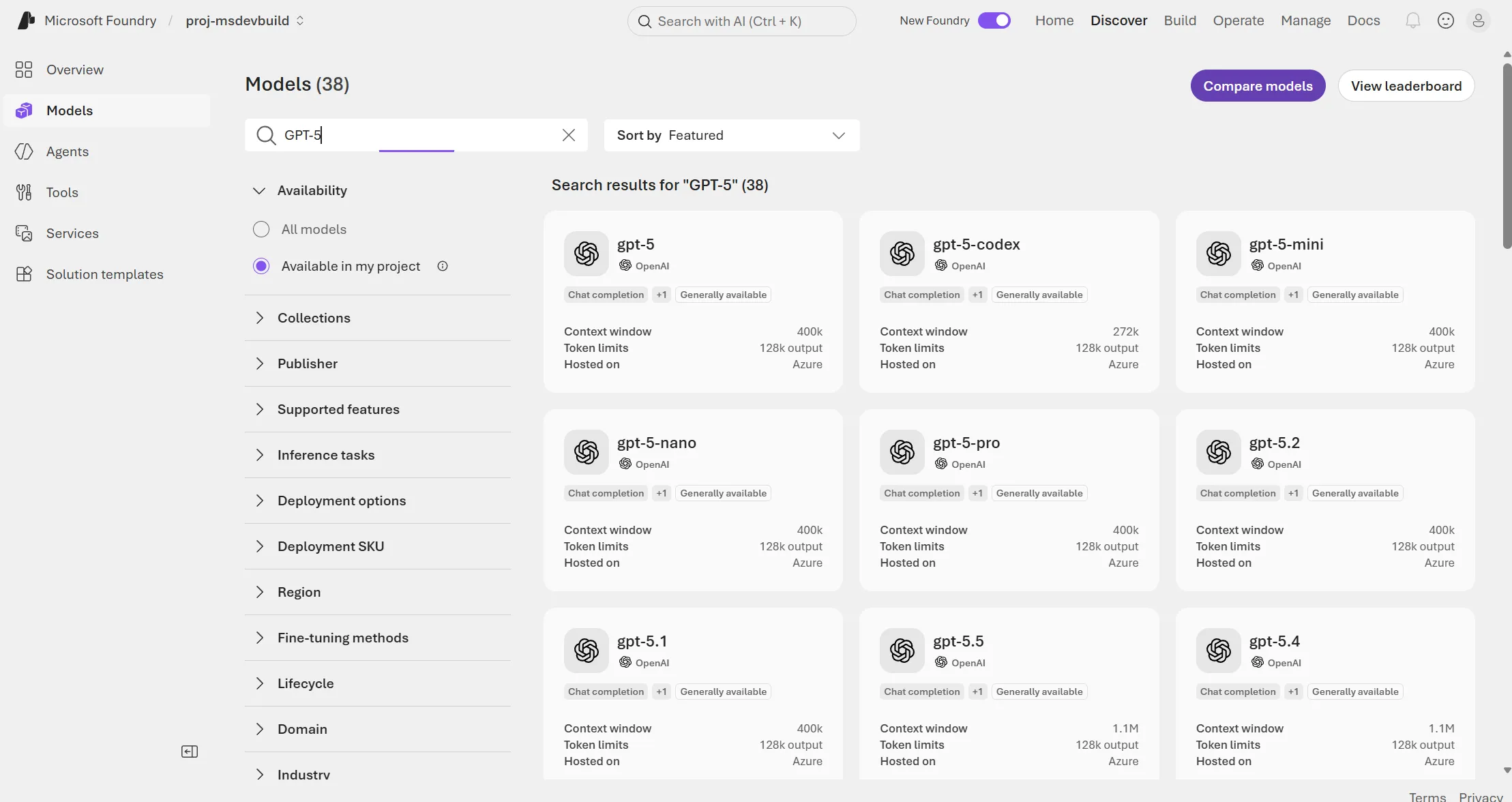Click the gpt-5.1 model logo tile
The width and height of the screenshot is (1512, 802).
[587, 651]
